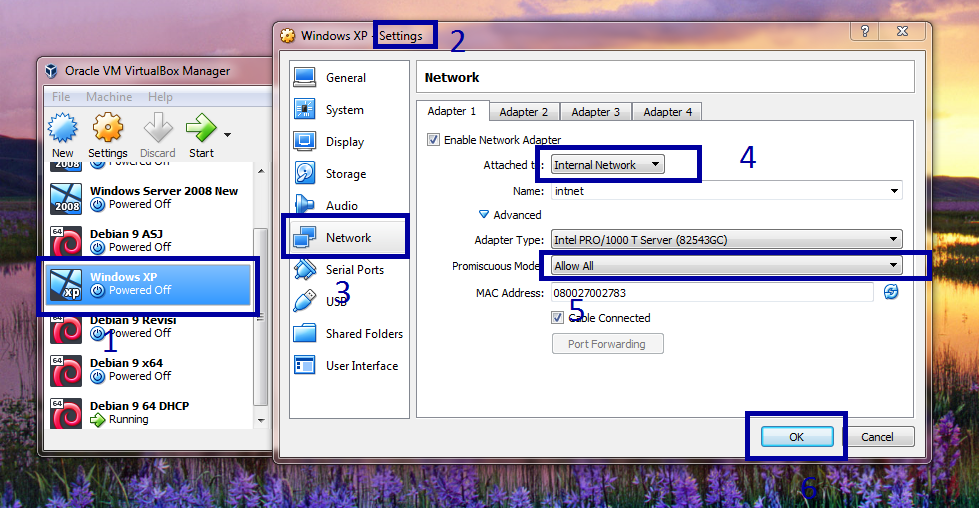
Task: Click the Cancel button in Settings dialog
Action: tap(877, 437)
